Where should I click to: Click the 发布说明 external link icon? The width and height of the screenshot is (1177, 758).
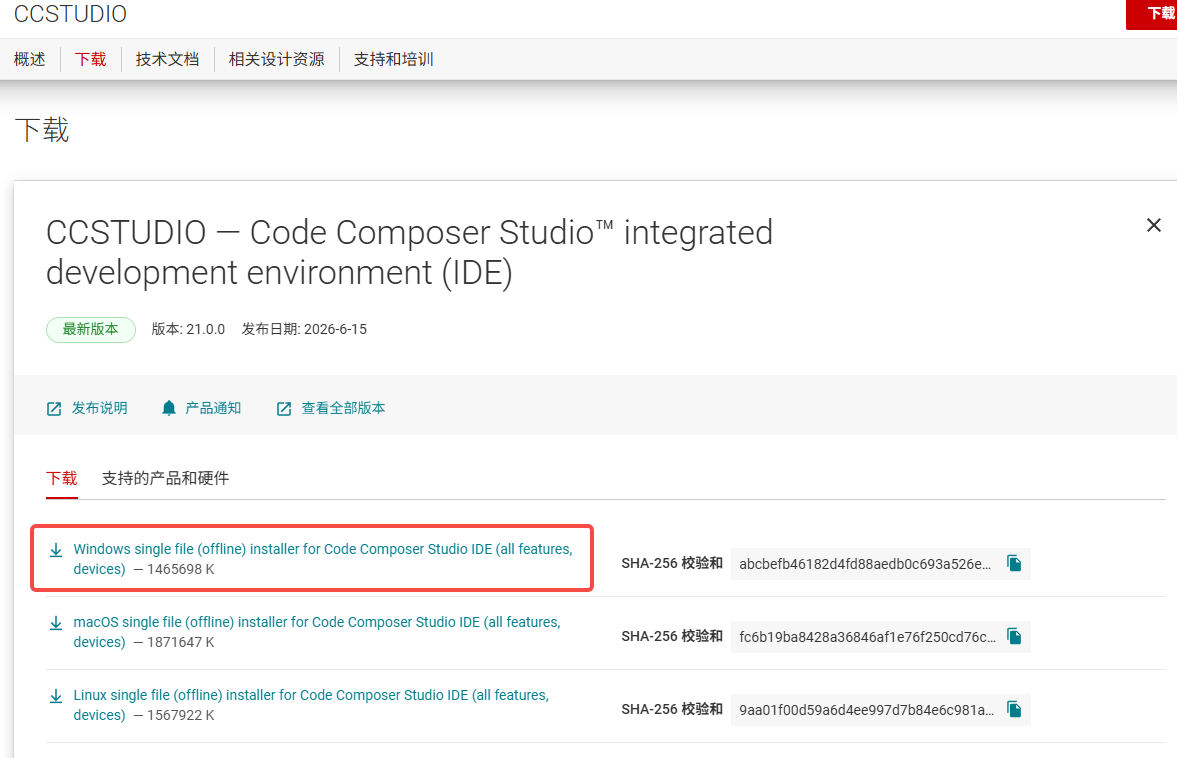[x=54, y=409]
